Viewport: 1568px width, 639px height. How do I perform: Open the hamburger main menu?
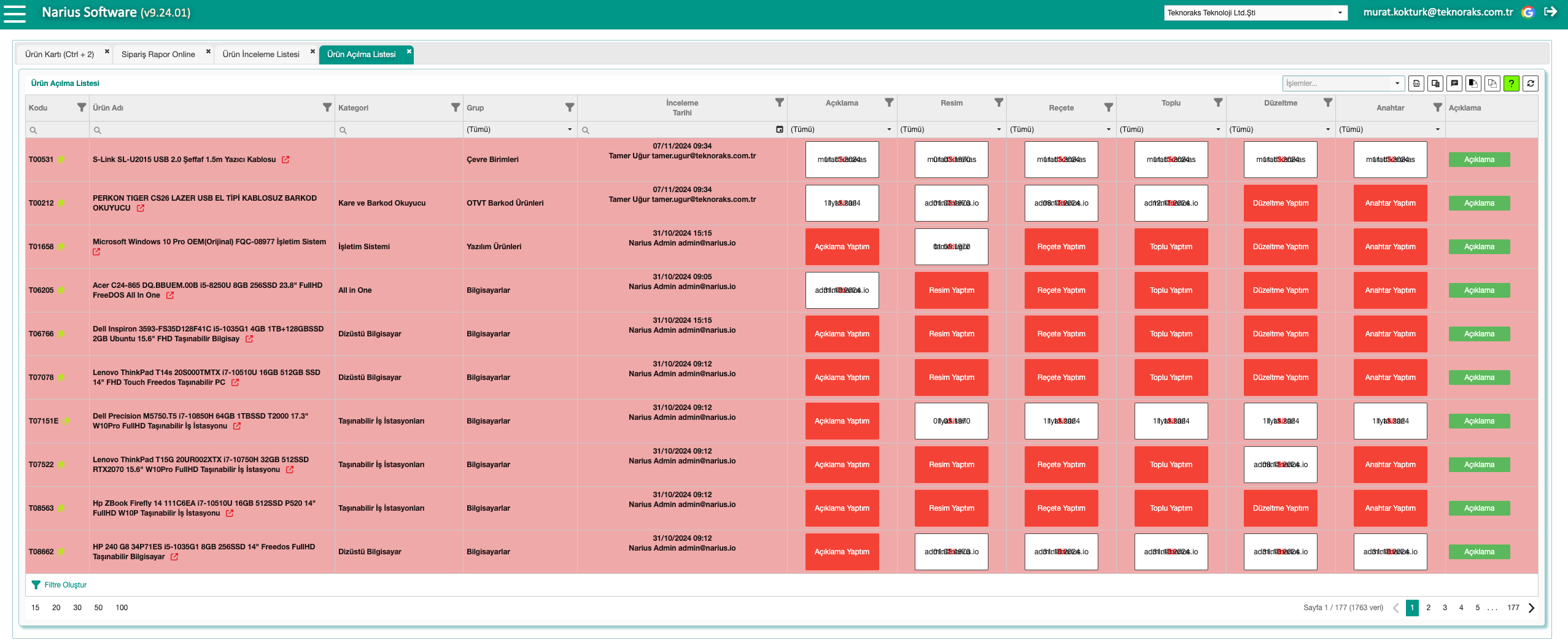(15, 14)
